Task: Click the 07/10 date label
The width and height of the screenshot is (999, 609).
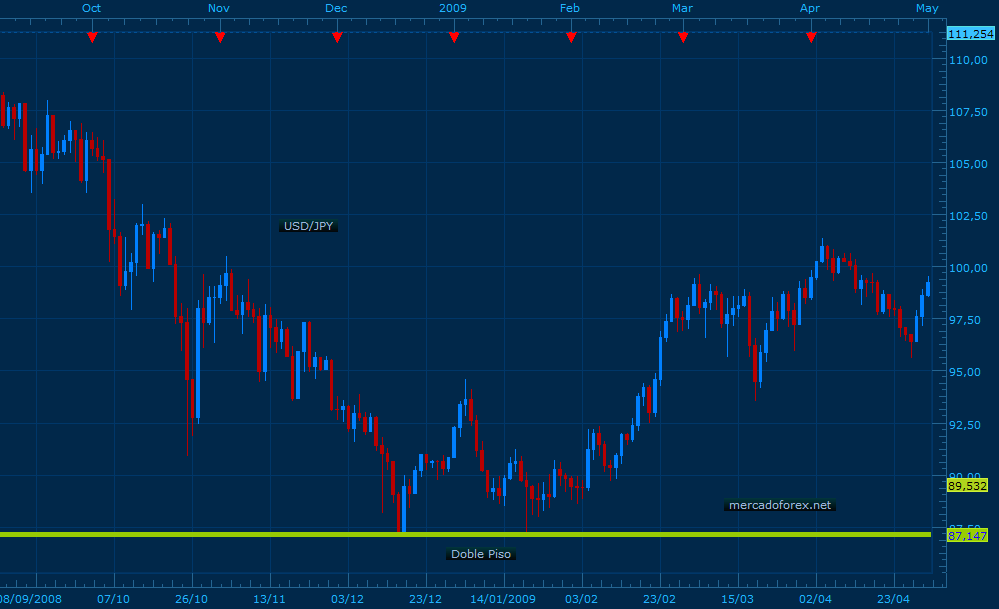Action: [x=113, y=599]
